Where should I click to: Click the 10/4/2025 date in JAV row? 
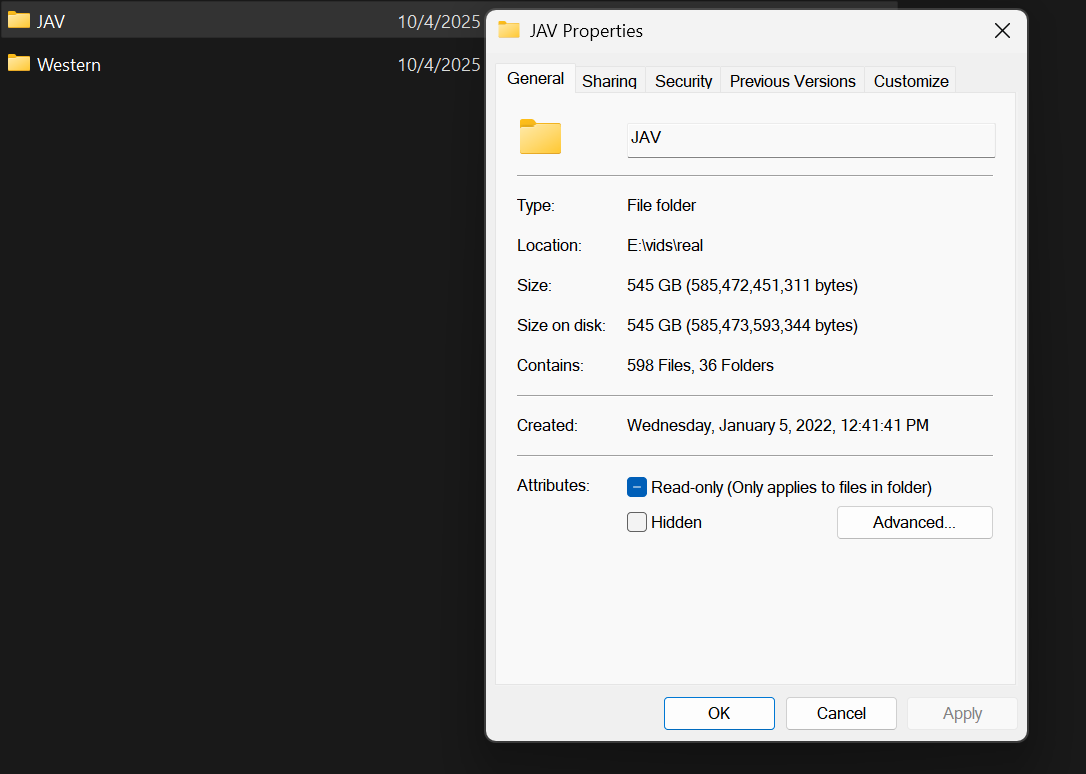[439, 21]
